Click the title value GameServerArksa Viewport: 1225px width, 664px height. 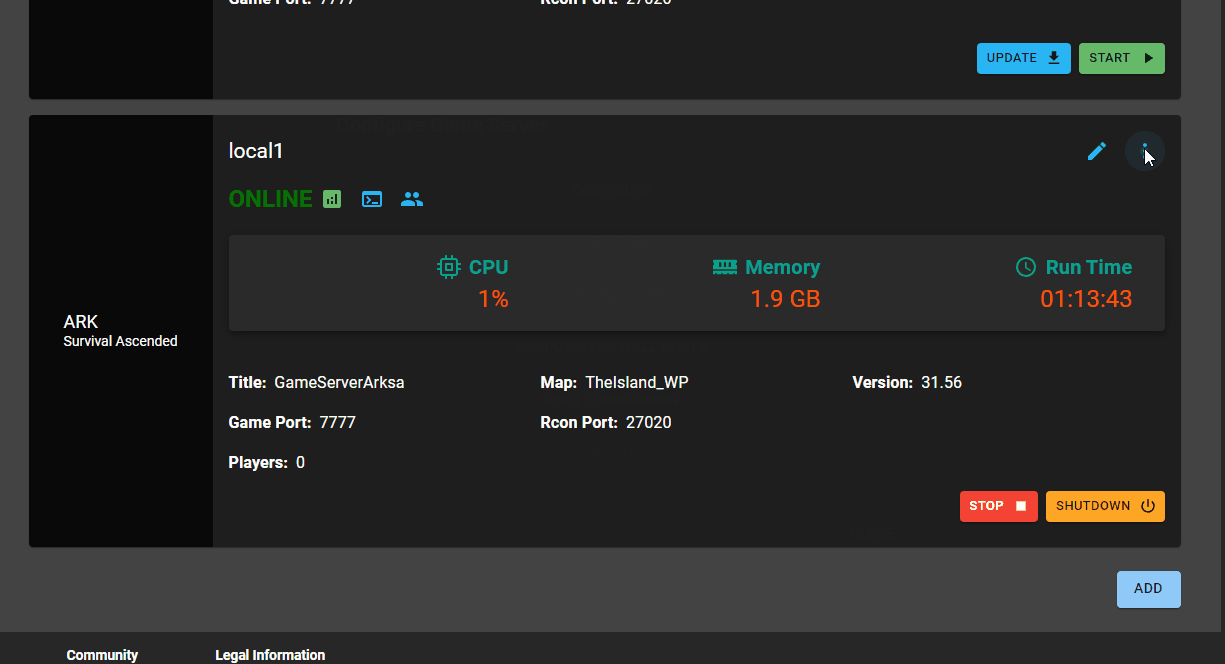click(x=340, y=382)
